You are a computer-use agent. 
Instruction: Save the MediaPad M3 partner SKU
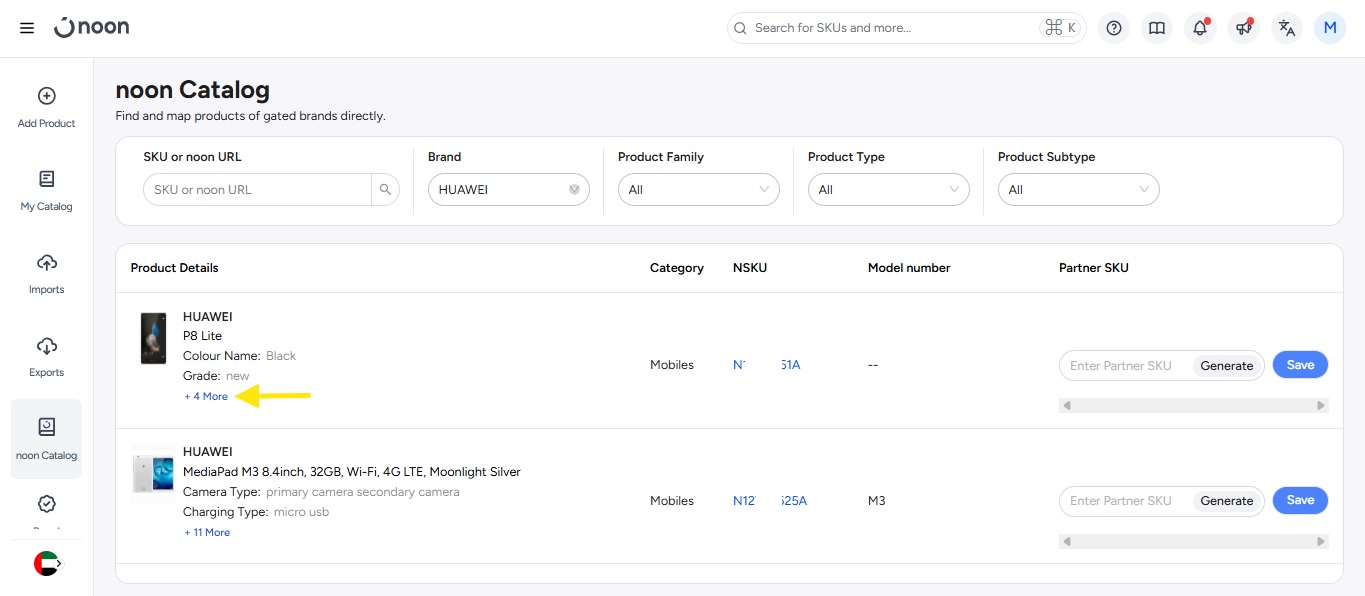click(x=1300, y=500)
